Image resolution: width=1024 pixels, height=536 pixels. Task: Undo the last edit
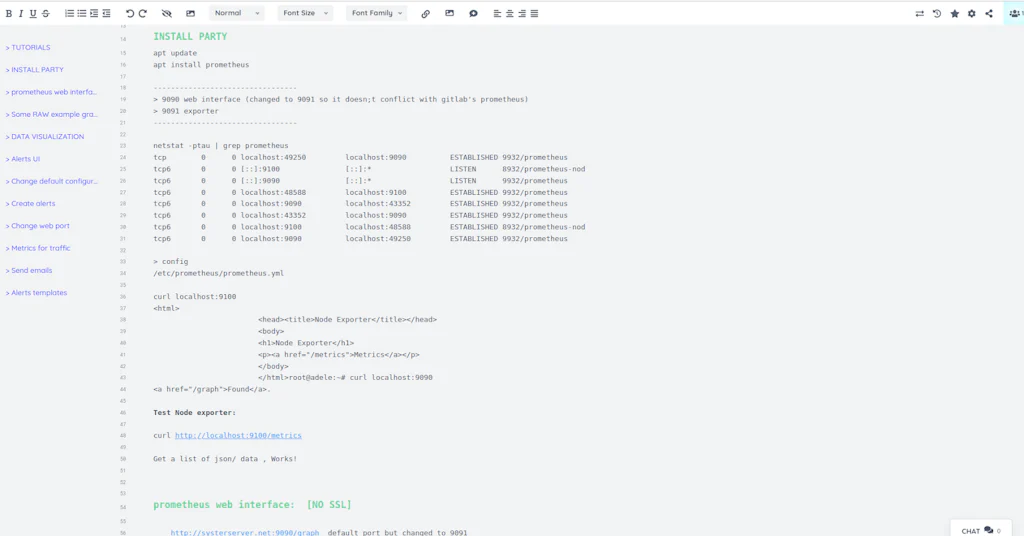coord(130,13)
